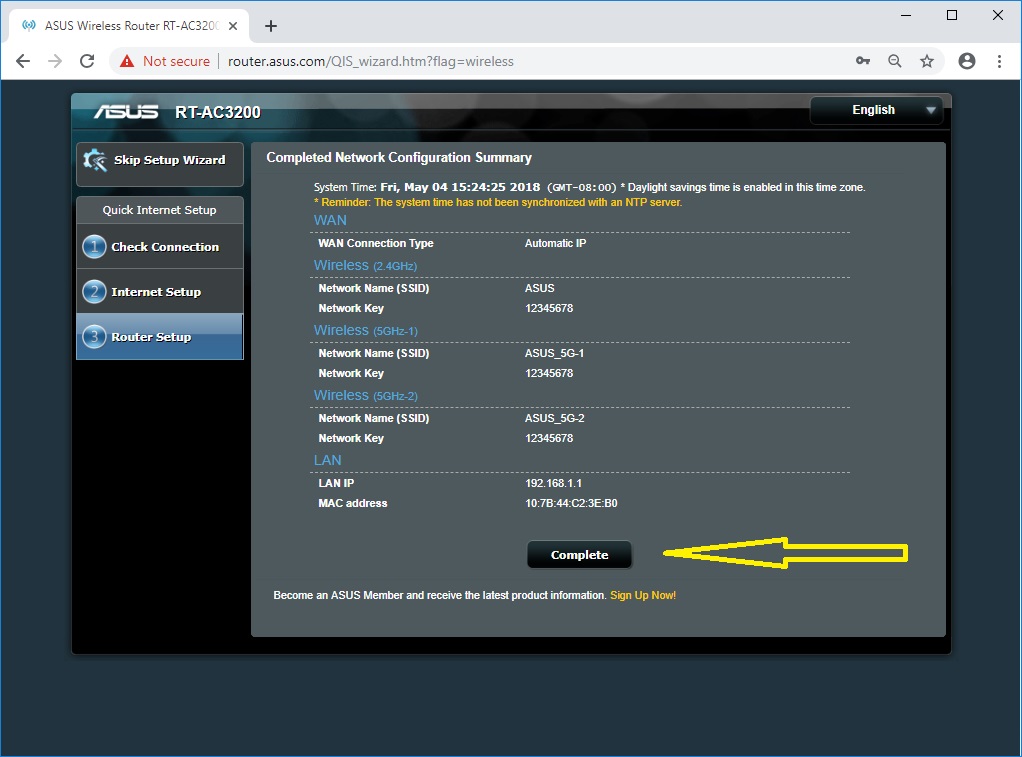Click Skip Setup Wizard button
Image resolution: width=1022 pixels, height=757 pixels.
(x=160, y=164)
